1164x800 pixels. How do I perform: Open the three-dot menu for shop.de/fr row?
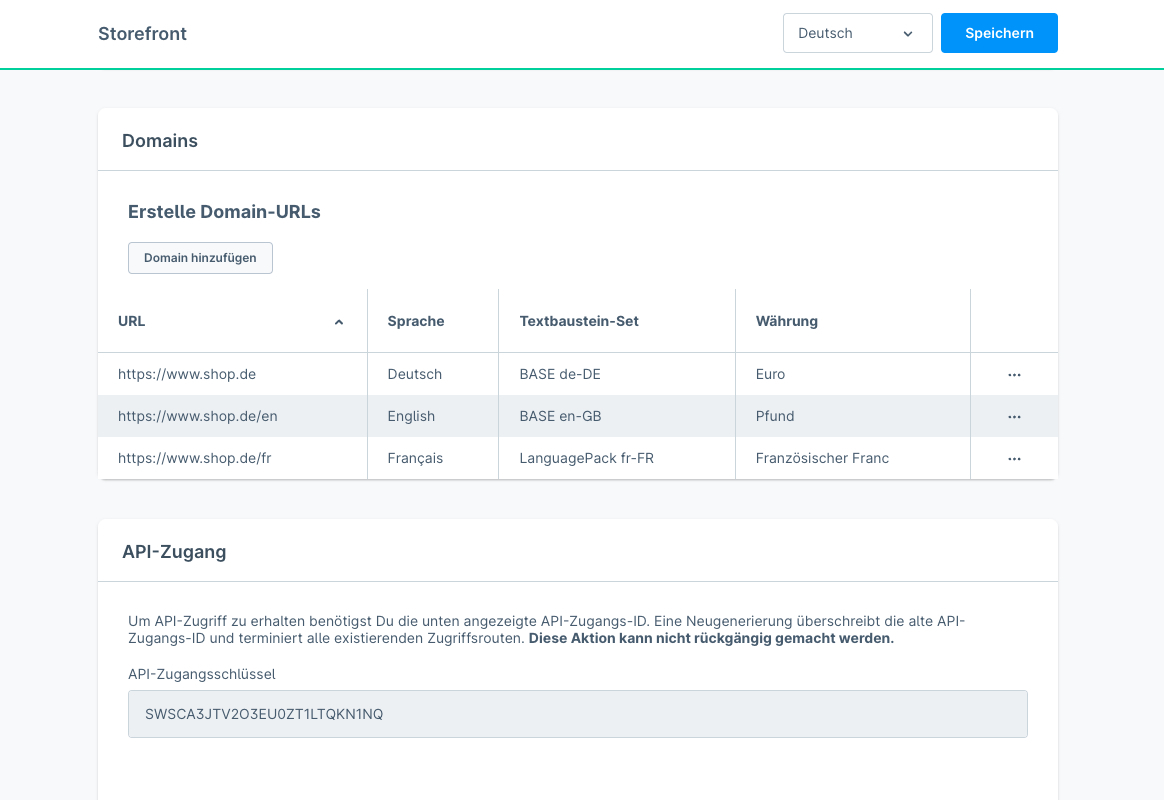click(1014, 458)
